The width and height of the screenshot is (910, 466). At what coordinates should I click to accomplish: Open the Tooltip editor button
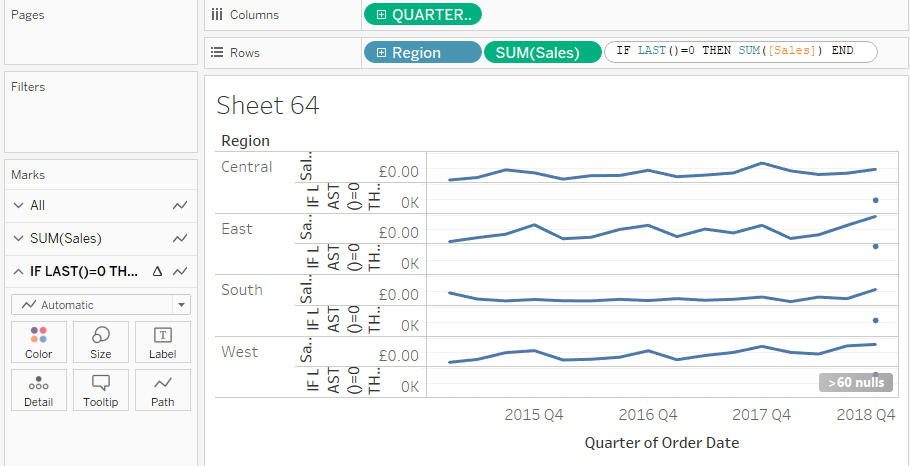point(101,390)
